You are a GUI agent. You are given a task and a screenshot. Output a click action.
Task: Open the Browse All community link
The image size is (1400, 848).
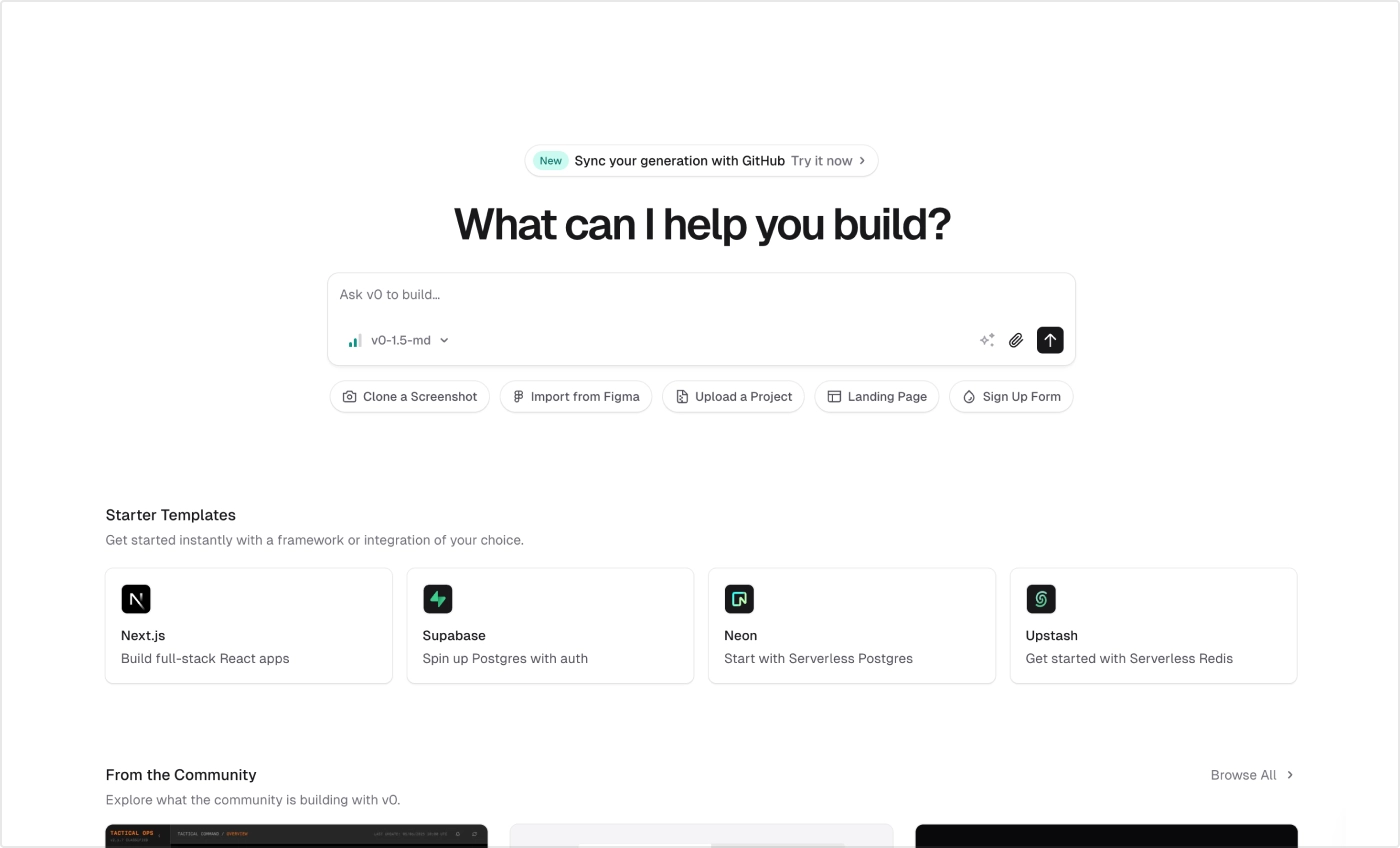point(1243,775)
